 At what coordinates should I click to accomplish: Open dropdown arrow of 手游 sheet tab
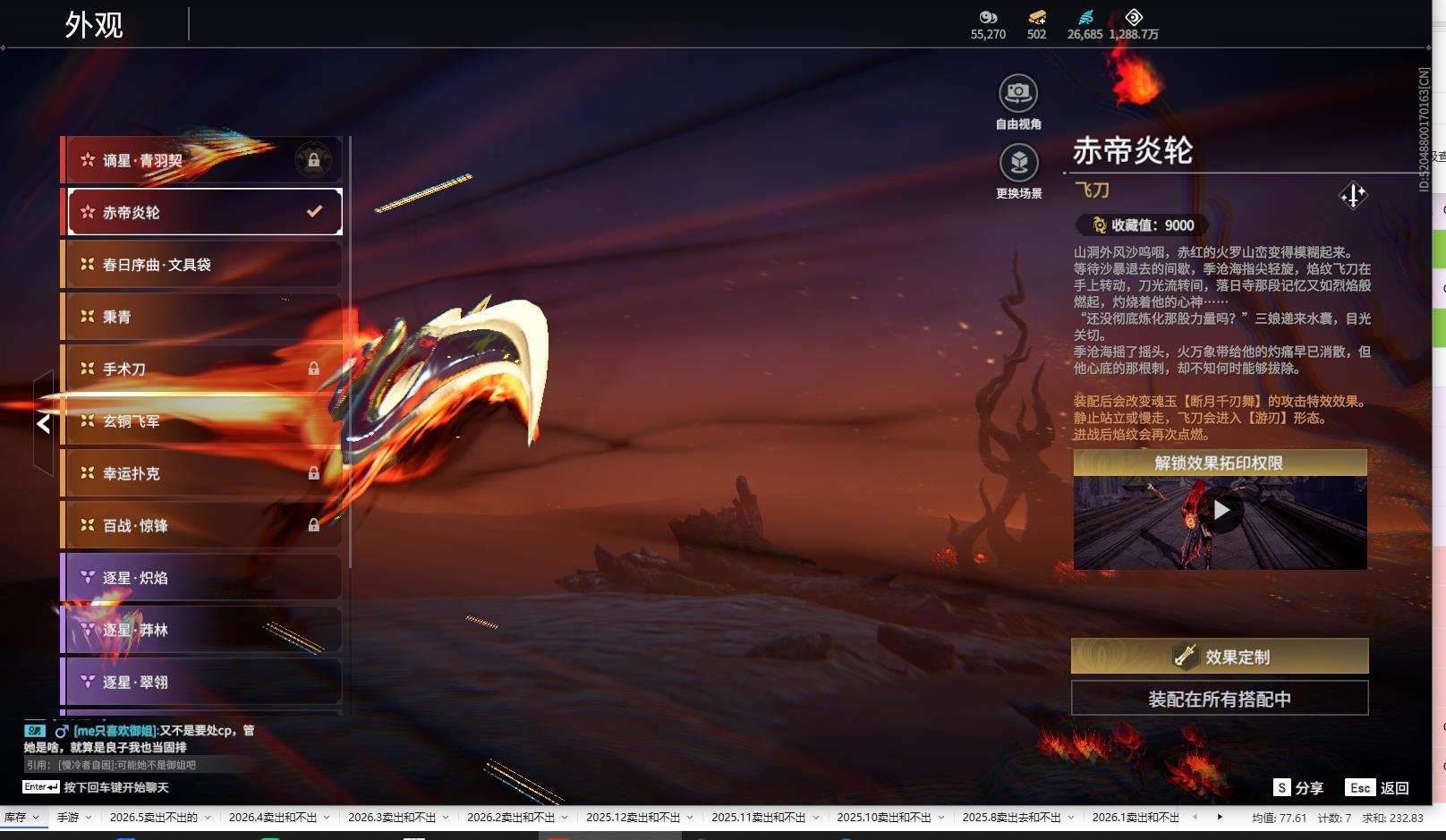pyautogui.click(x=89, y=818)
